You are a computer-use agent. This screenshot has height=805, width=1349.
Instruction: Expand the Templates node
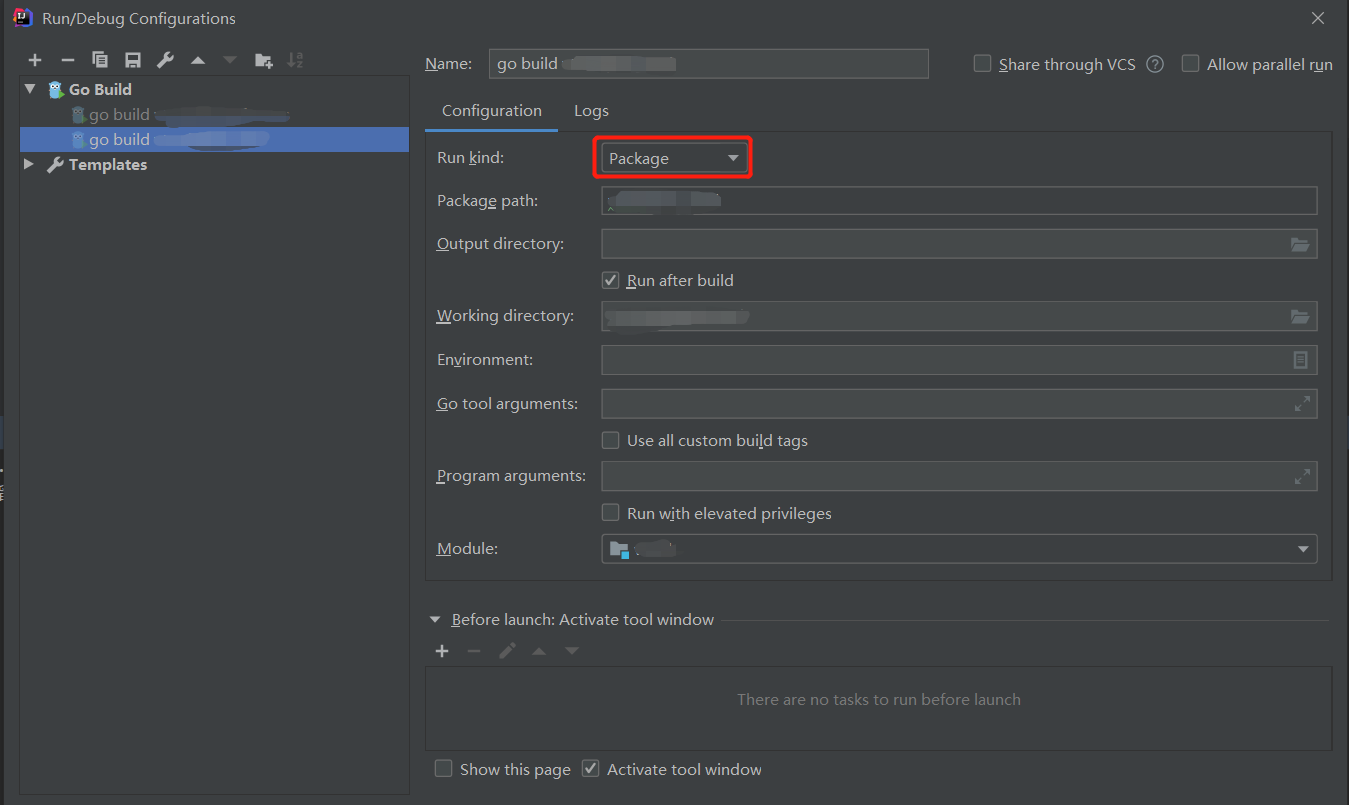click(28, 164)
